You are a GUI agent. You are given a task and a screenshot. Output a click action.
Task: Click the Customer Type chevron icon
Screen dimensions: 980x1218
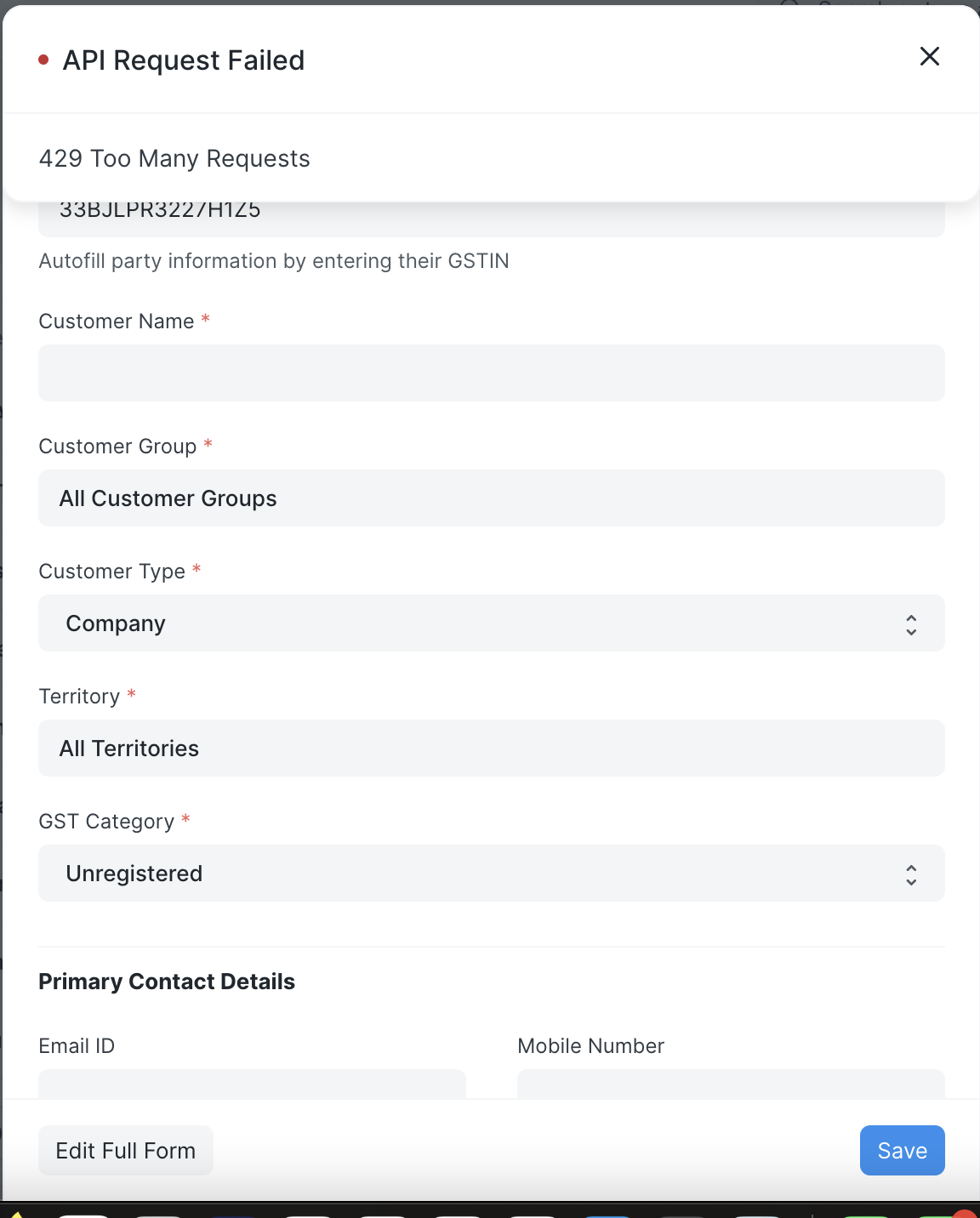point(909,623)
